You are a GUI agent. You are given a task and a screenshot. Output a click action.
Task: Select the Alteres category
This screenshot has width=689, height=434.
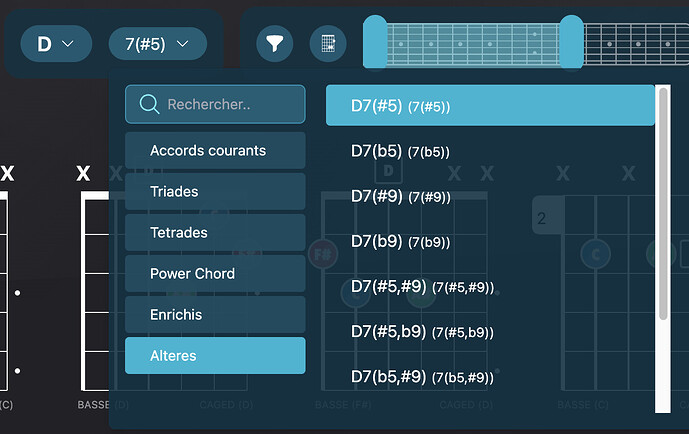(215, 356)
